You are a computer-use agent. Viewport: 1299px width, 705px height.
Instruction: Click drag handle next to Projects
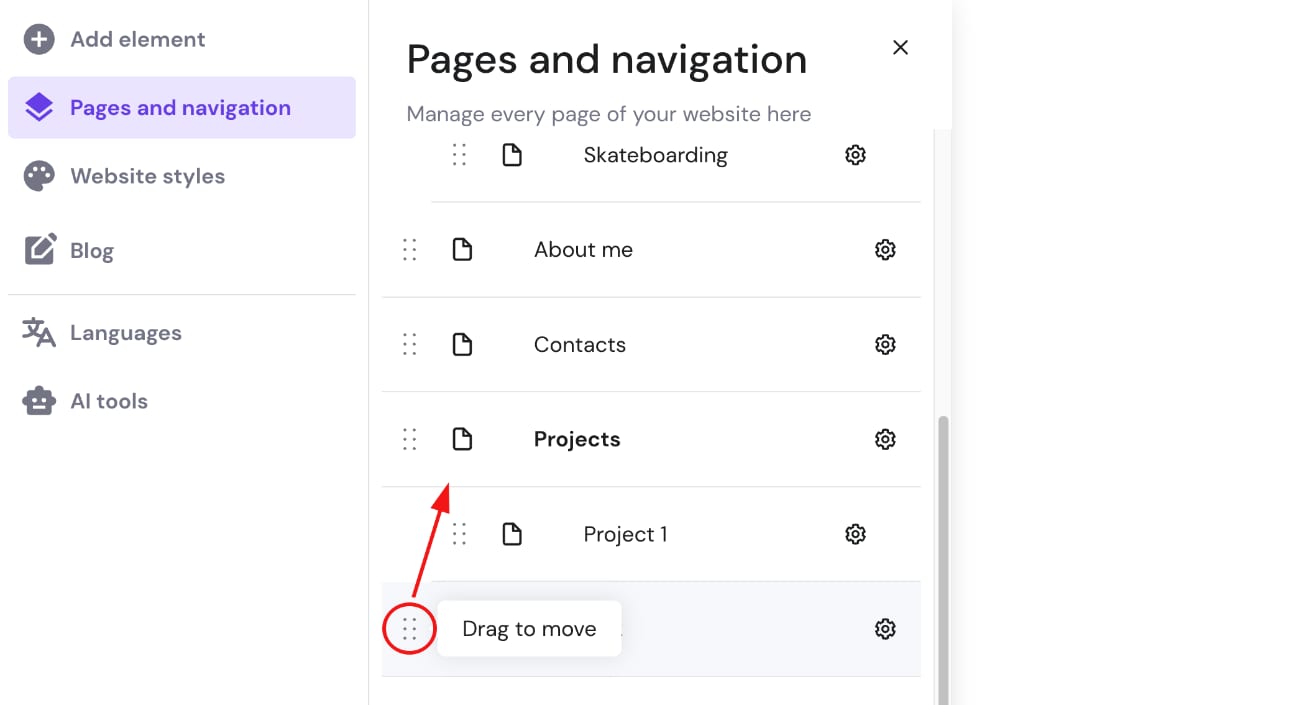tap(409, 439)
